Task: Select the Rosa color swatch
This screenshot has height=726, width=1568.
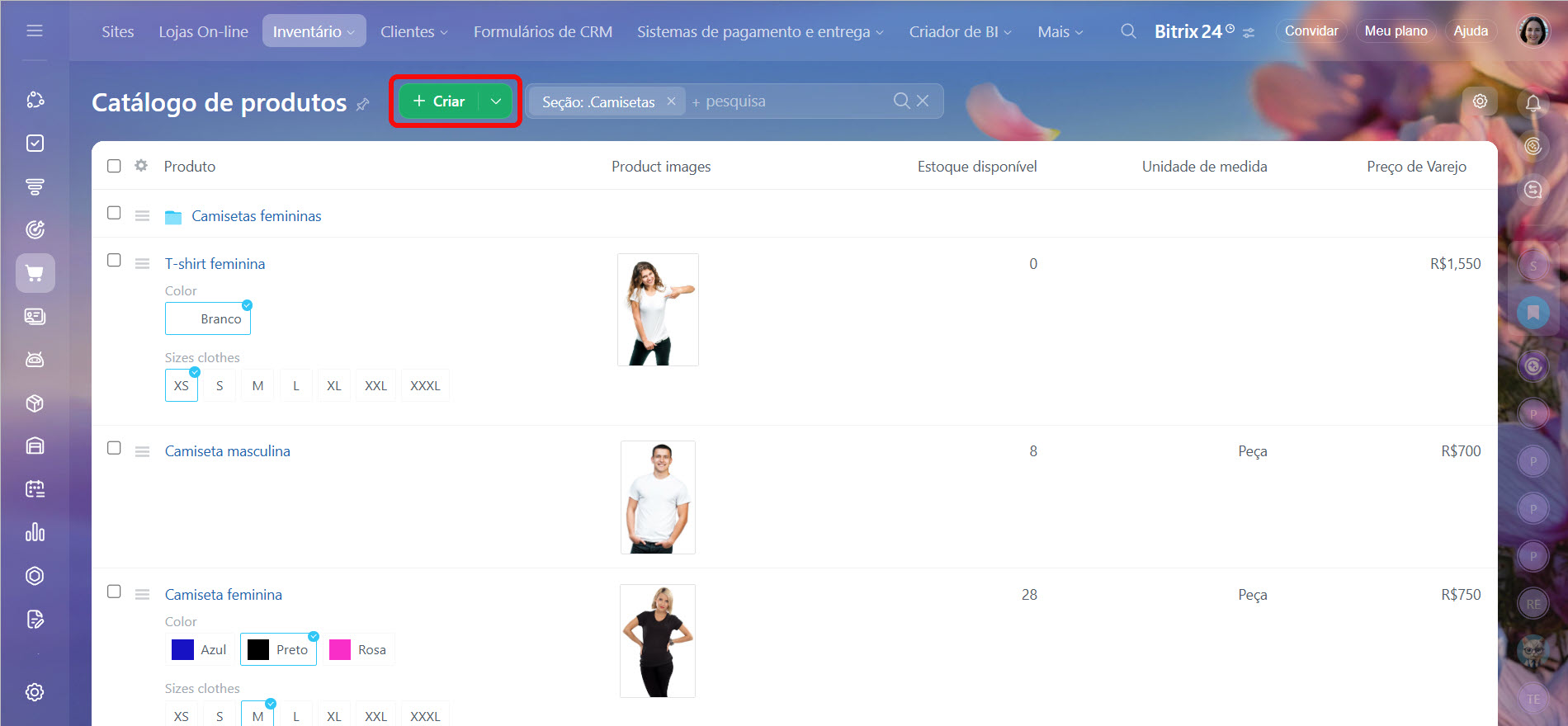Action: pyautogui.click(x=358, y=649)
